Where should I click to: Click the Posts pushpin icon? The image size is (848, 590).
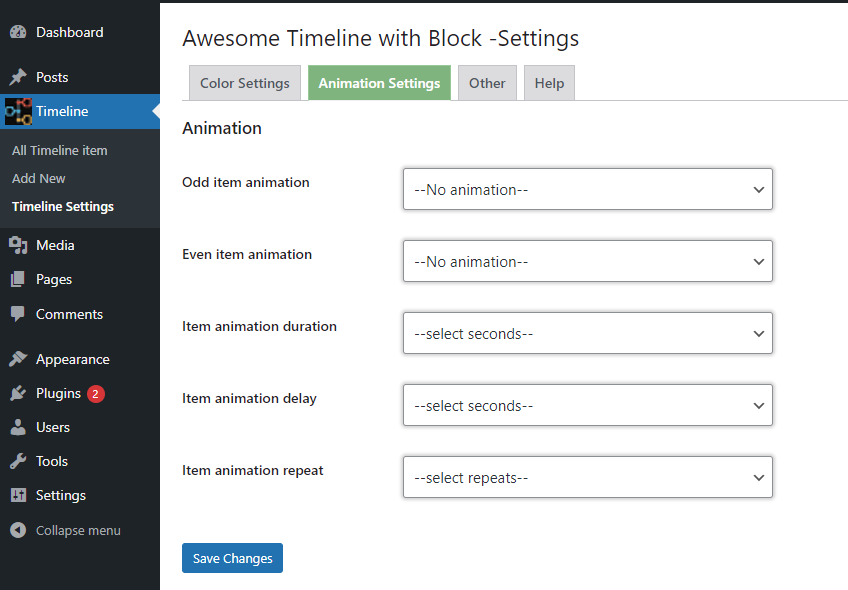[x=18, y=77]
